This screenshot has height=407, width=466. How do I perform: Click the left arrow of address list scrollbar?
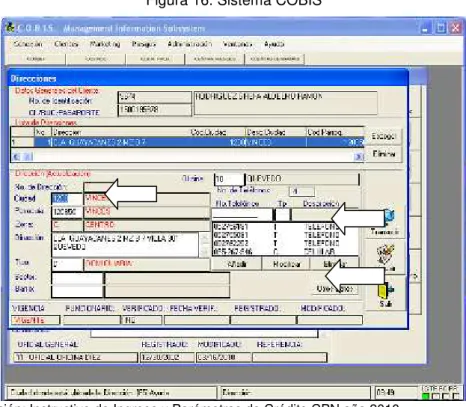[x=16, y=156]
